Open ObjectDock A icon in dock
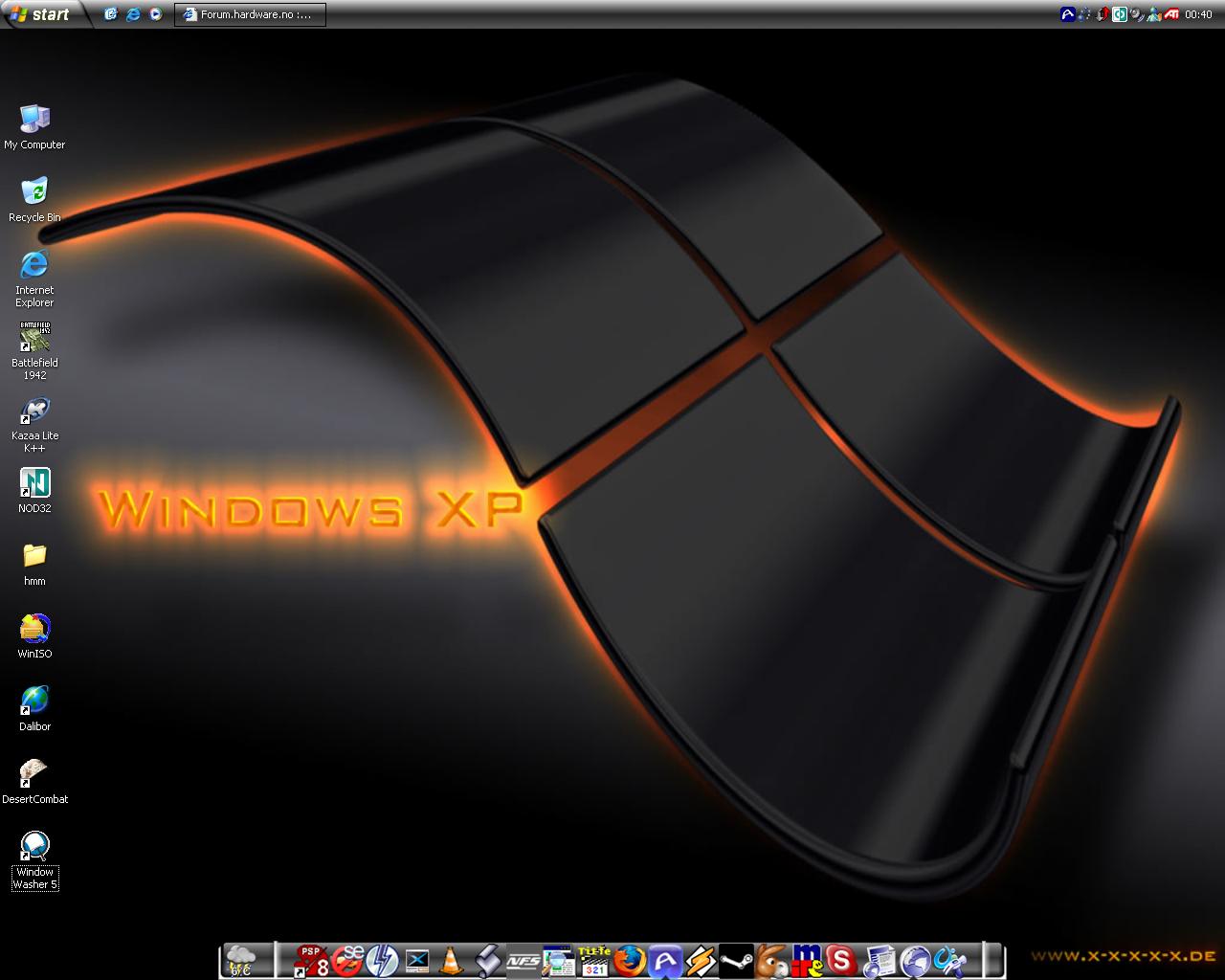1225x980 pixels. point(664,960)
